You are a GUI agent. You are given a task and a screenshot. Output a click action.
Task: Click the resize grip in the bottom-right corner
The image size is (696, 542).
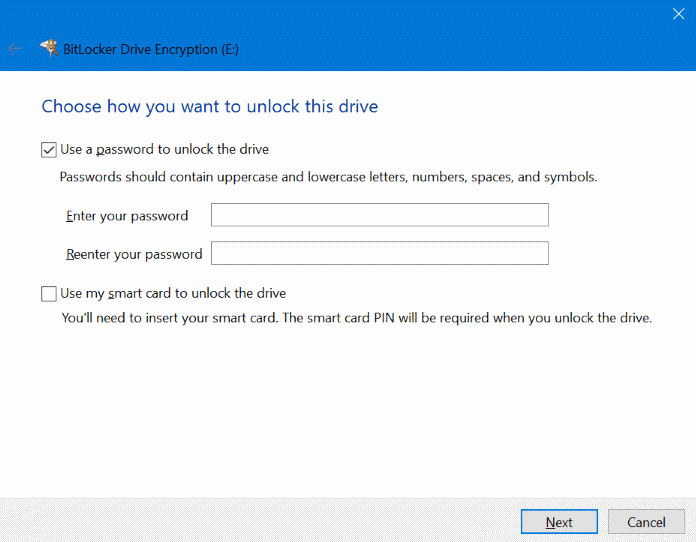[x=689, y=535]
